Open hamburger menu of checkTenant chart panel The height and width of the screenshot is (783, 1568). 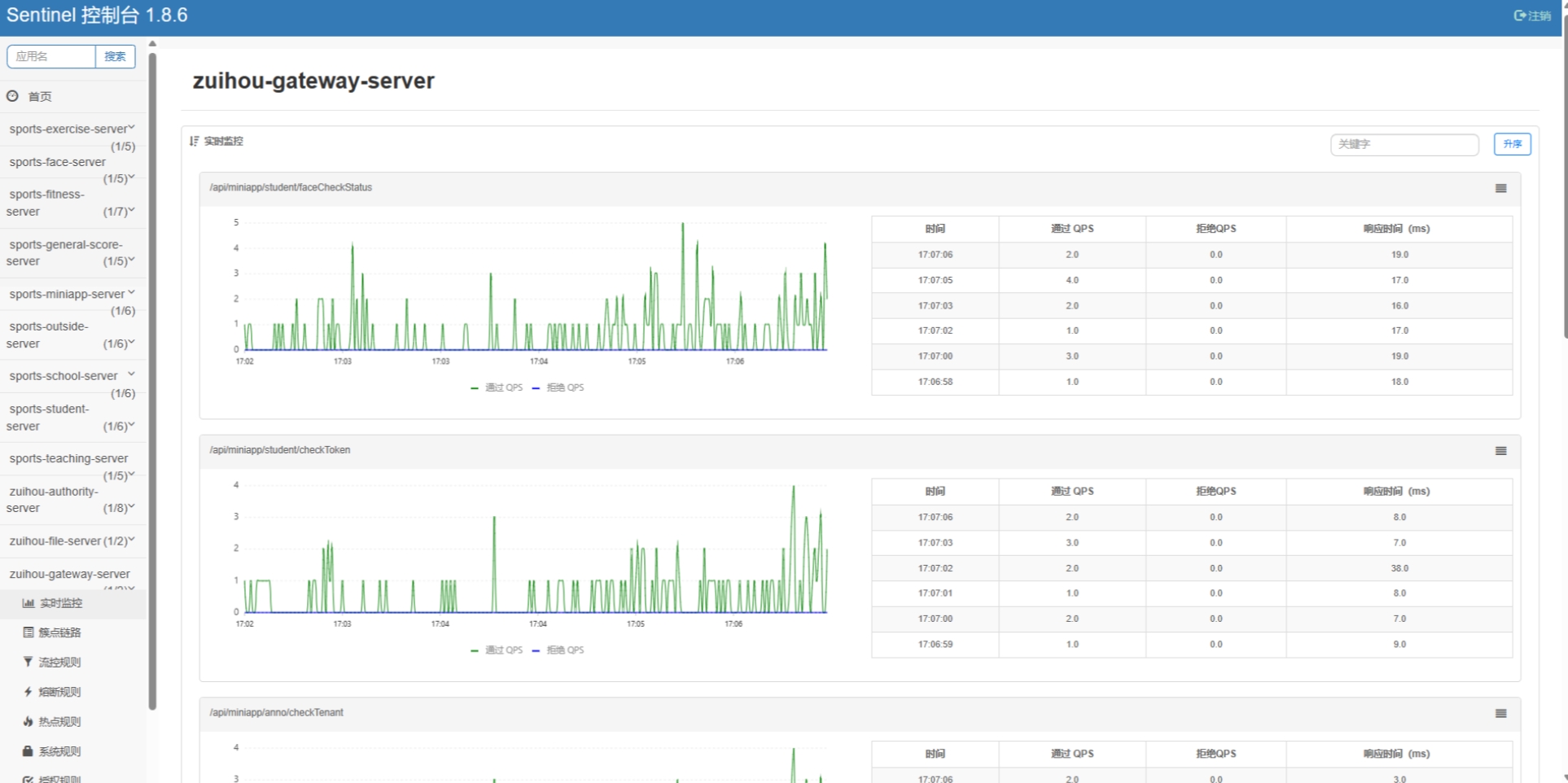click(x=1500, y=714)
